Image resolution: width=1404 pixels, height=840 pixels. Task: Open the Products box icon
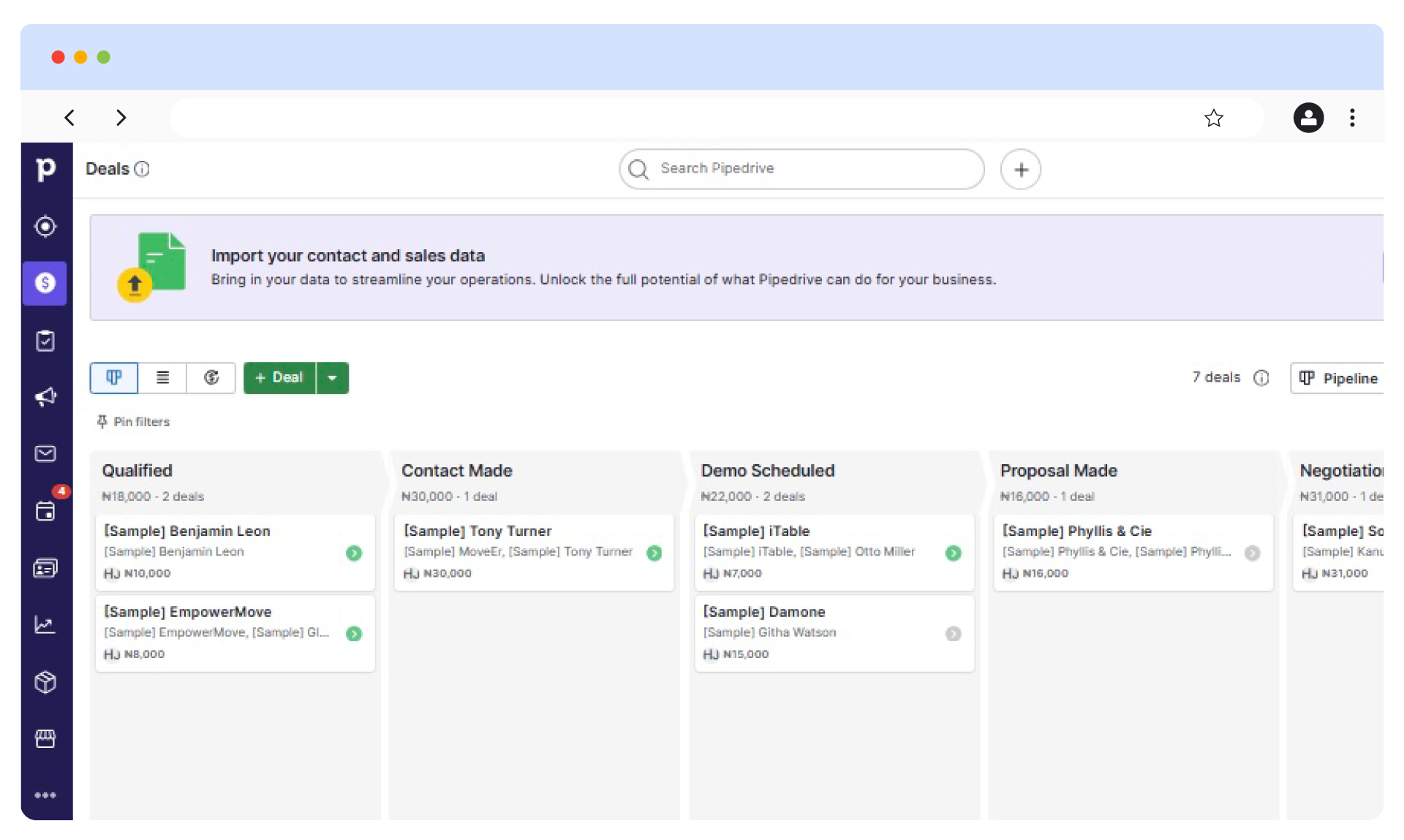45,682
